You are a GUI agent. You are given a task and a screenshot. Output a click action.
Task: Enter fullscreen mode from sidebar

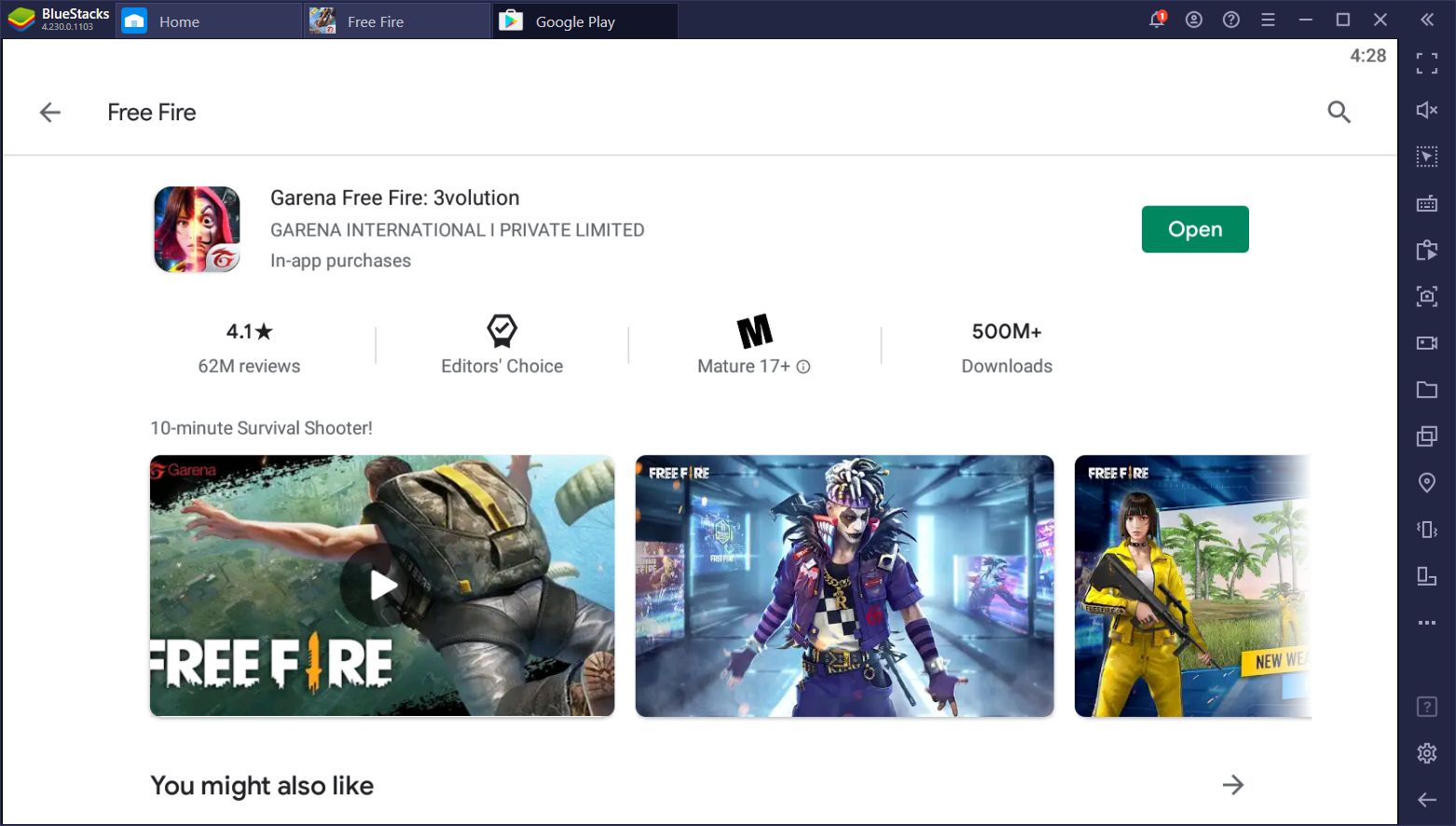pos(1427,63)
